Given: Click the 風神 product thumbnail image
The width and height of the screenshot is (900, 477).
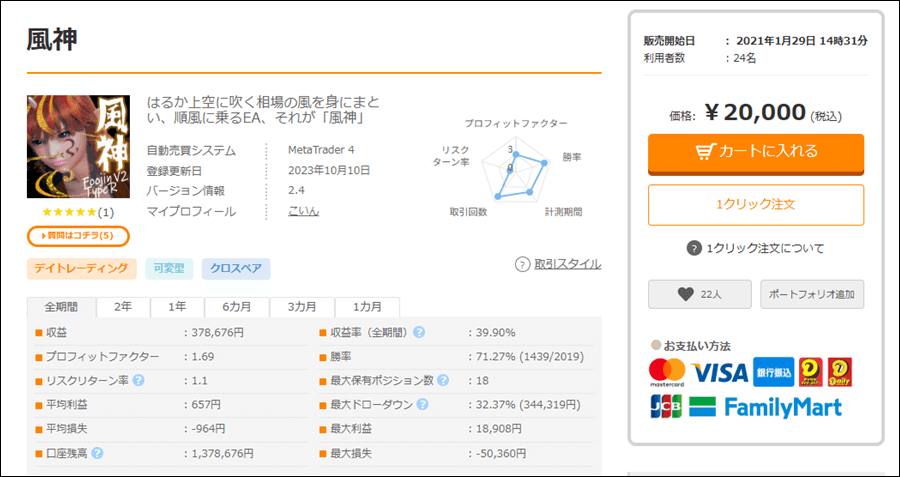Looking at the screenshot, I should 78,147.
